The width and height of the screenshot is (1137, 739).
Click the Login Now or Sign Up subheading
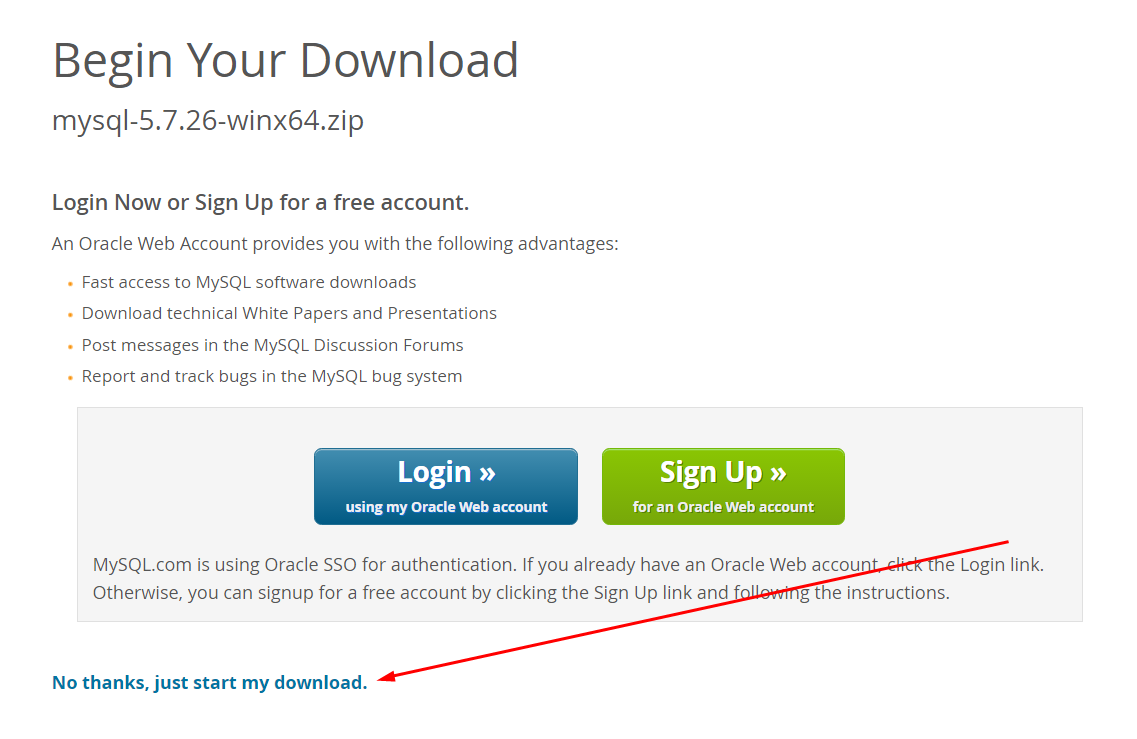(260, 202)
